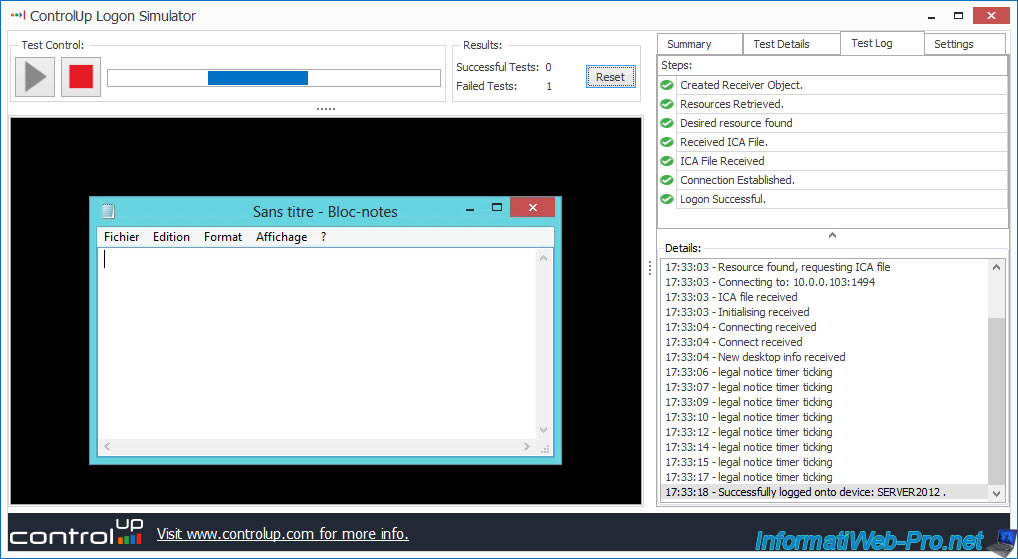Click green check icon beside Connection Established
1018x559 pixels.
tap(667, 180)
